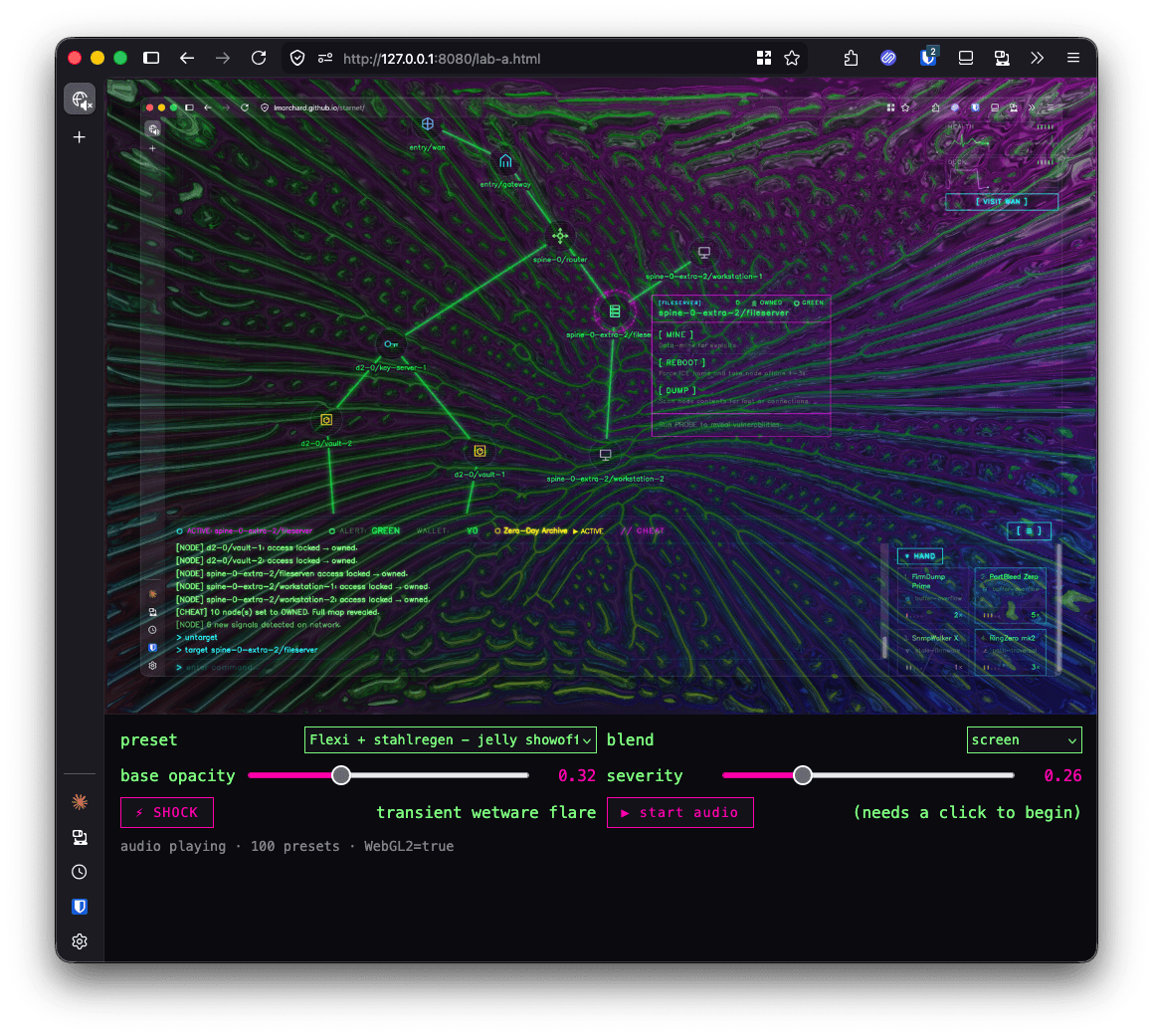Select the muted globe tab in the sidebar
The image size is (1153, 1036).
[x=80, y=100]
